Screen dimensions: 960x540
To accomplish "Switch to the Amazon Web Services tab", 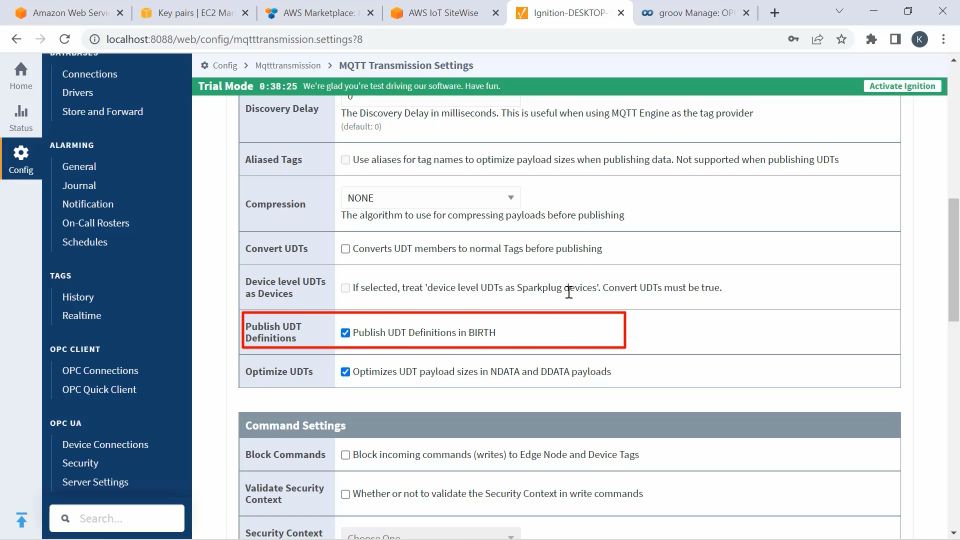I will pos(69,13).
